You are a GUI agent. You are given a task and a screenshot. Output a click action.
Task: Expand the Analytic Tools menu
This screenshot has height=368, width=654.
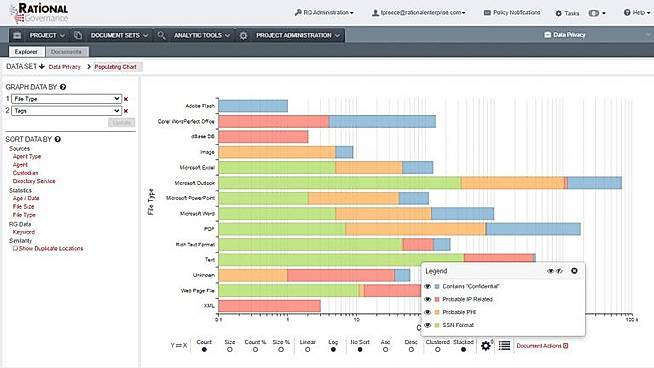202,35
